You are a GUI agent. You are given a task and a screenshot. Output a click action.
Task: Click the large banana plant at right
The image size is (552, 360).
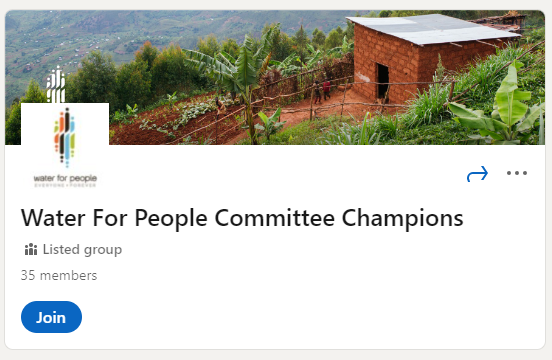tap(500, 106)
